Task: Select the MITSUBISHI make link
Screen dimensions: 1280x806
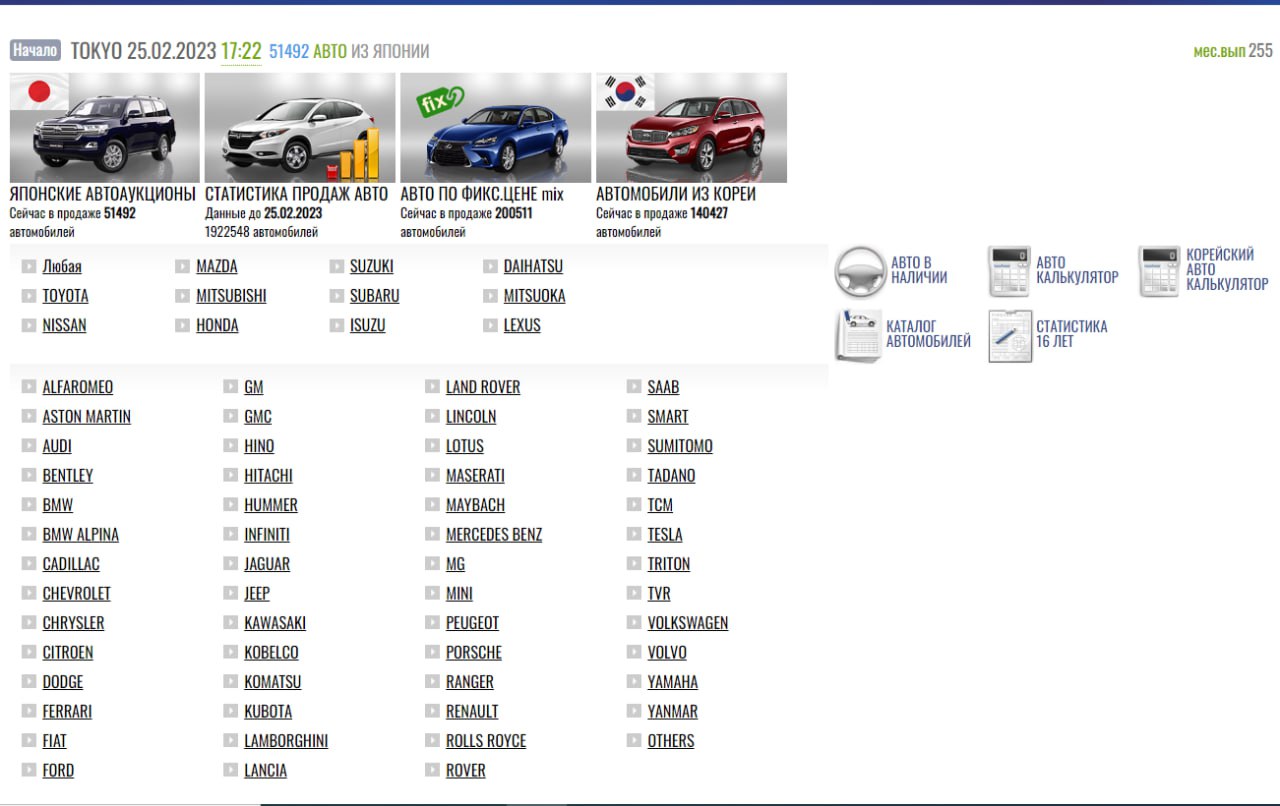Action: tap(231, 296)
